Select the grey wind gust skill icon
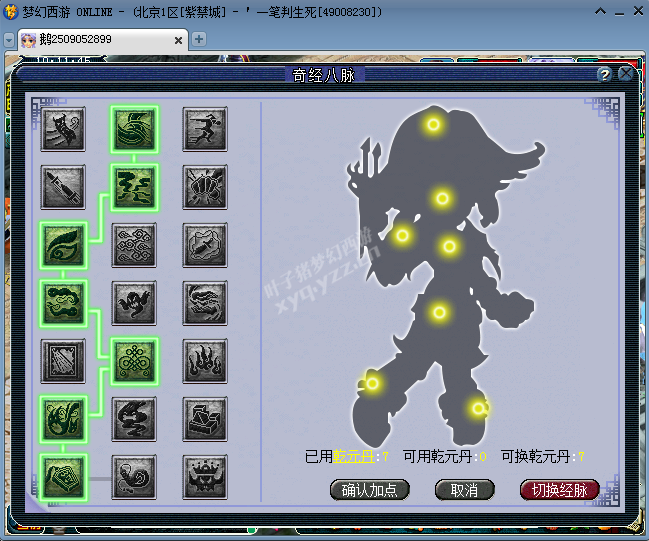The height and width of the screenshot is (541, 649). 205,303
